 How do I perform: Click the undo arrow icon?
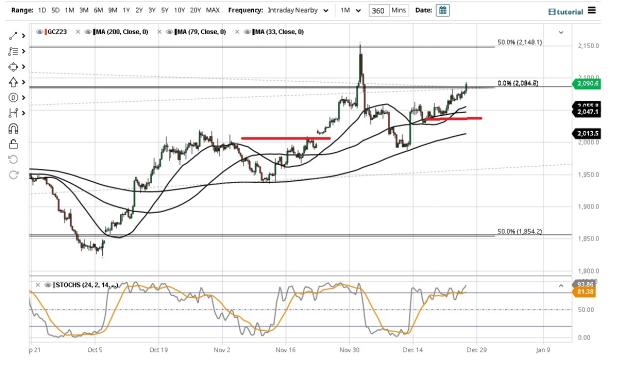click(x=13, y=160)
